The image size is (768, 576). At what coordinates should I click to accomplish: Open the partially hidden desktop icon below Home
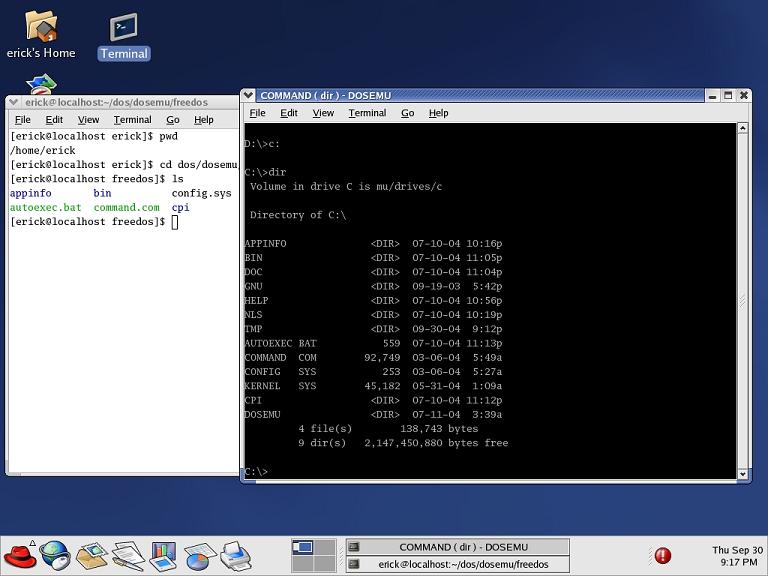pyautogui.click(x=41, y=84)
